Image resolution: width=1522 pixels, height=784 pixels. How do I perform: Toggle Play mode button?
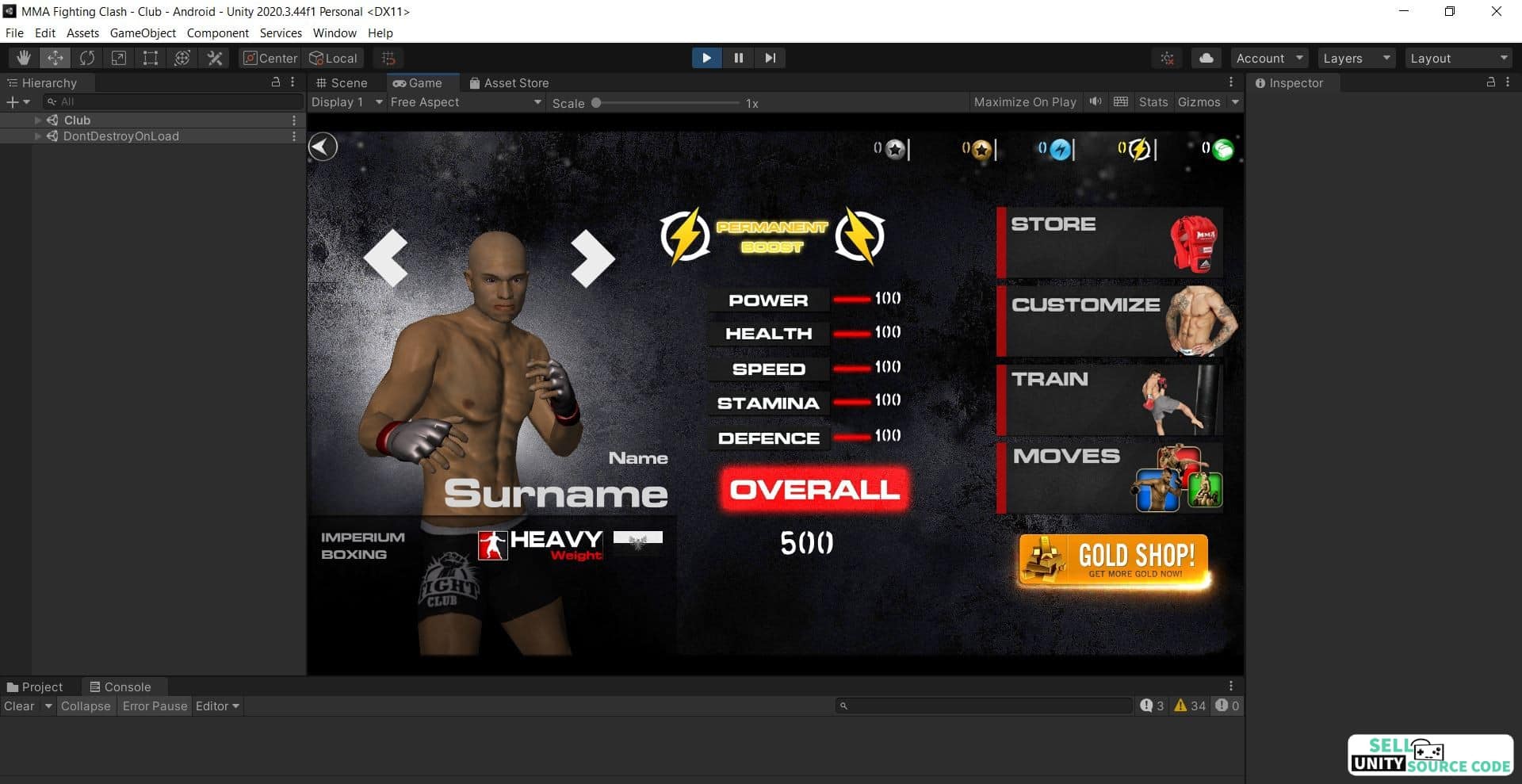point(706,58)
